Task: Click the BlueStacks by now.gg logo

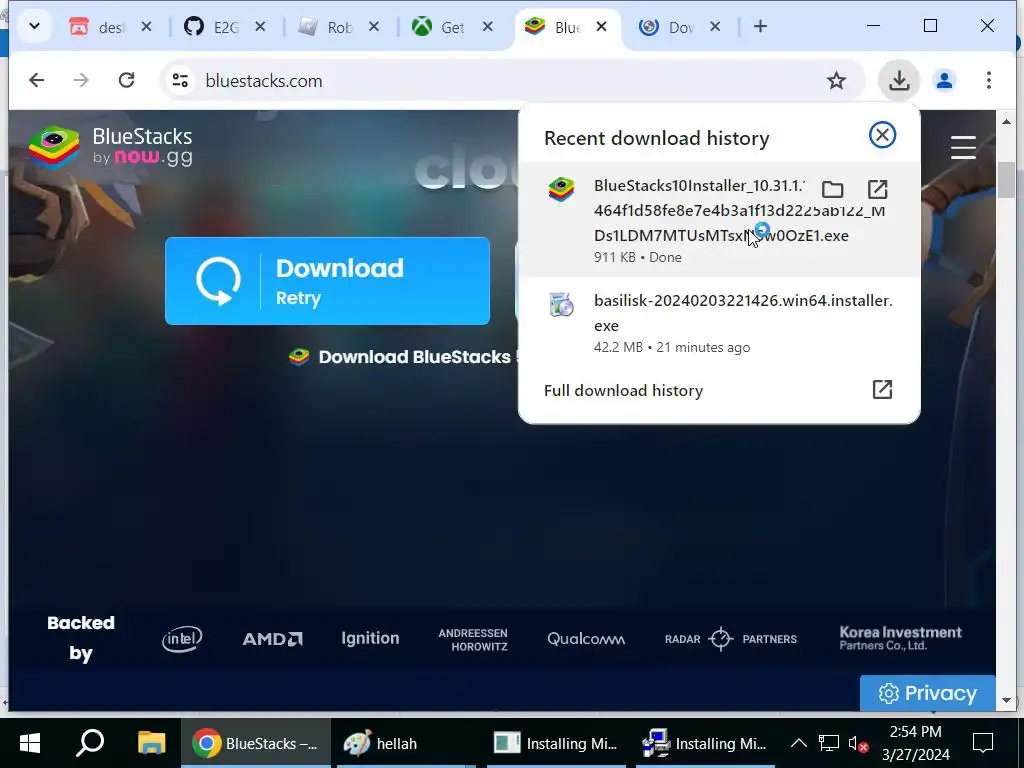Action: (x=110, y=146)
